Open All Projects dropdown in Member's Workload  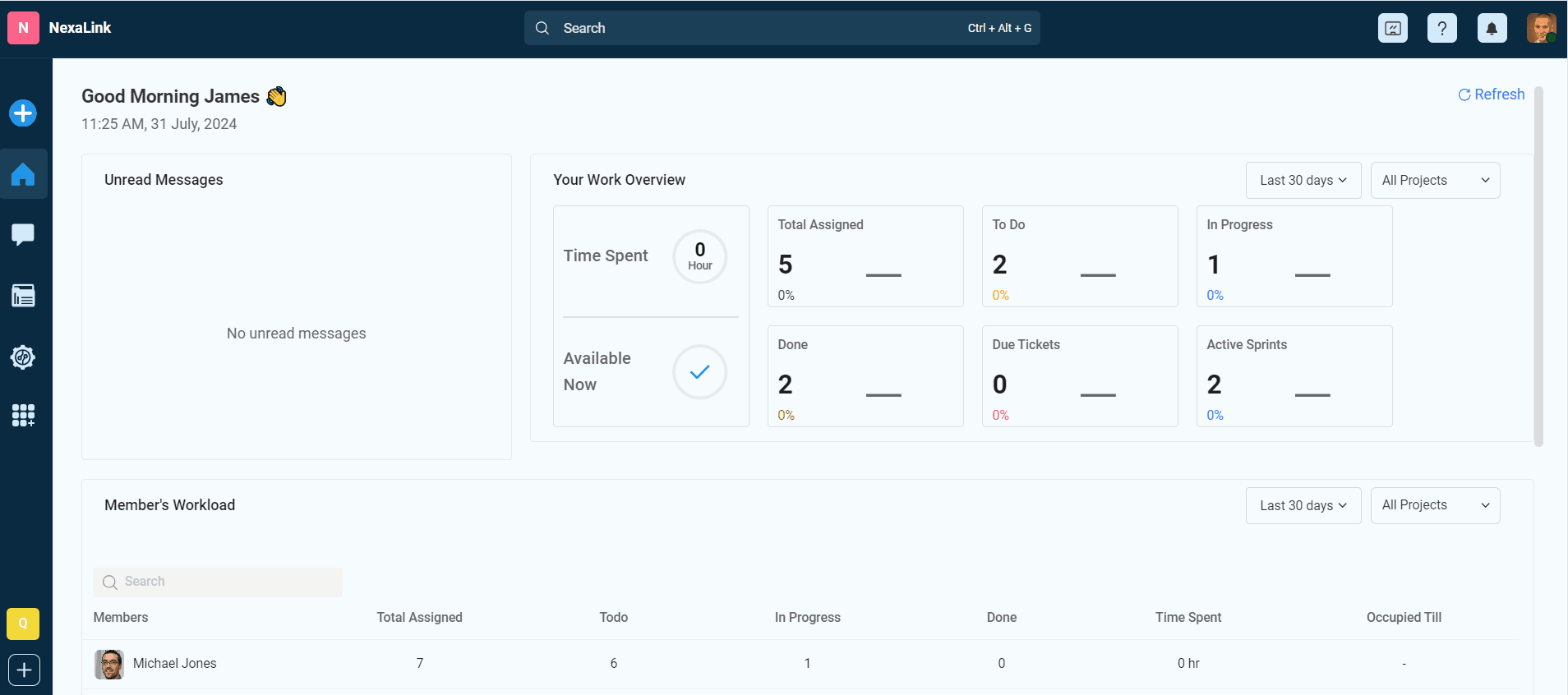(1435, 506)
